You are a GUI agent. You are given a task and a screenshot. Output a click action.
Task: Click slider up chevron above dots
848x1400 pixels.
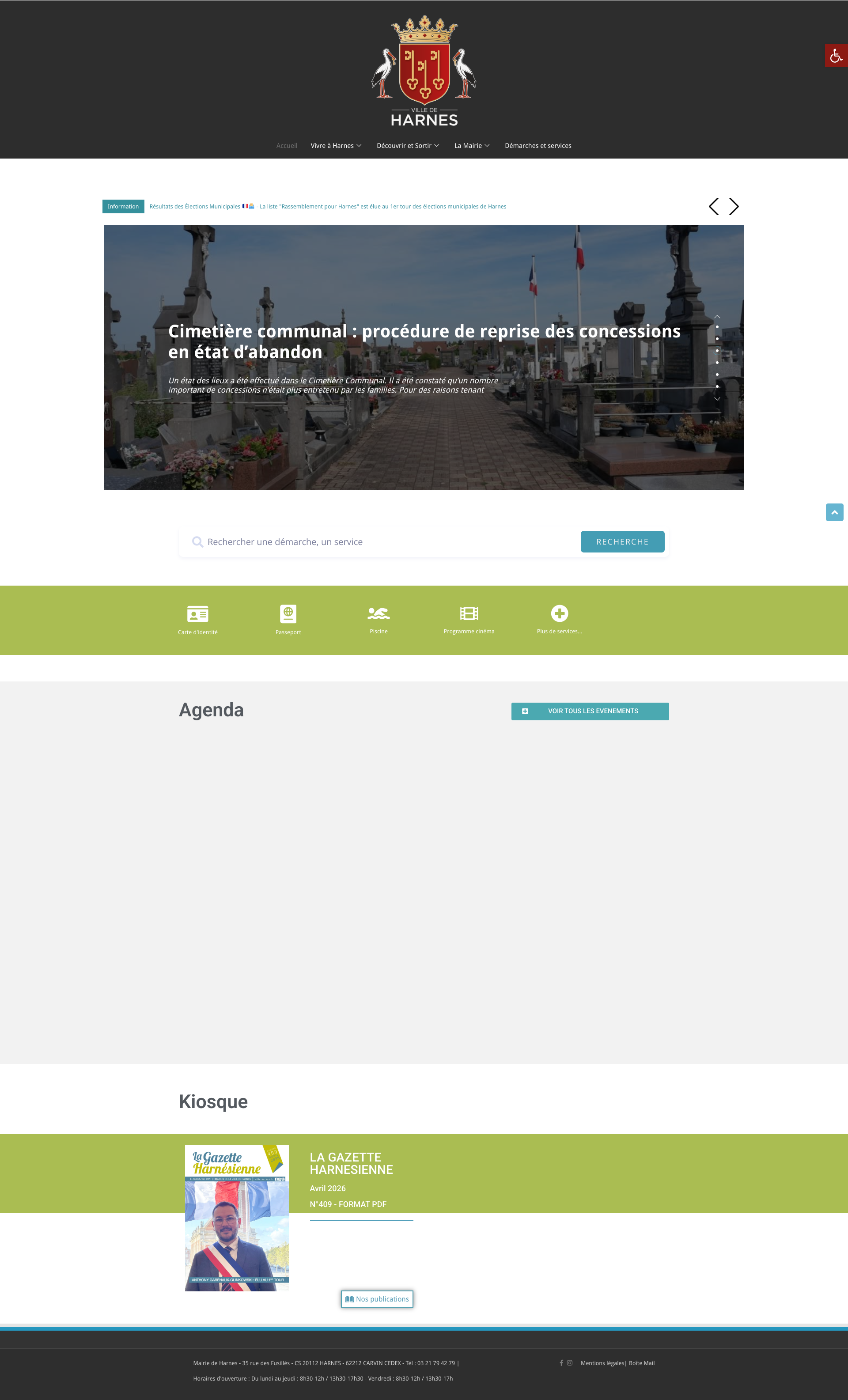[717, 317]
